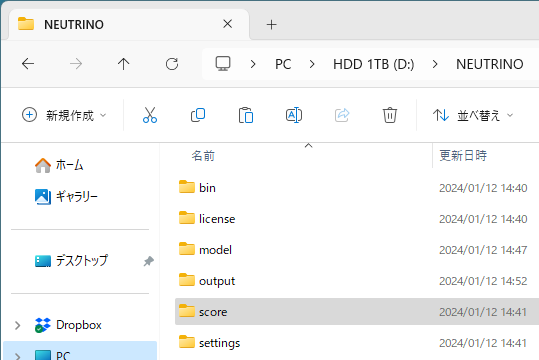Screen dimensions: 539x360
Task: Select the score folder
Action: pos(357,312)
